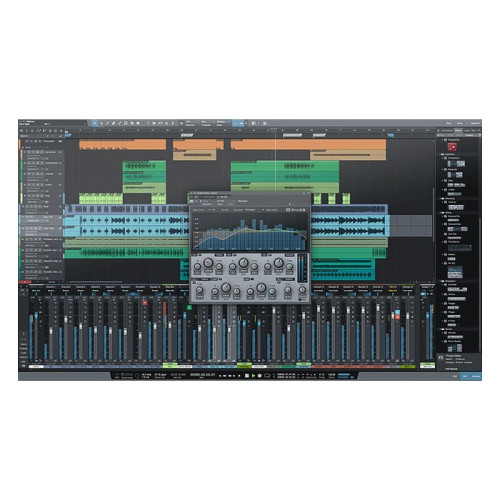Open the Effects tab in the browser
This screenshot has width=500, height=500.
click(x=458, y=131)
